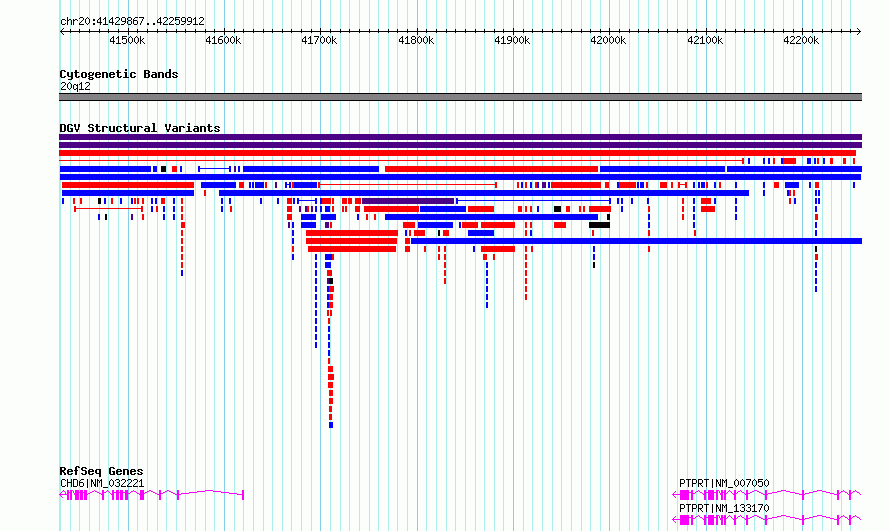
Task: Select the RefSeq Genes track title
Action: (101, 471)
